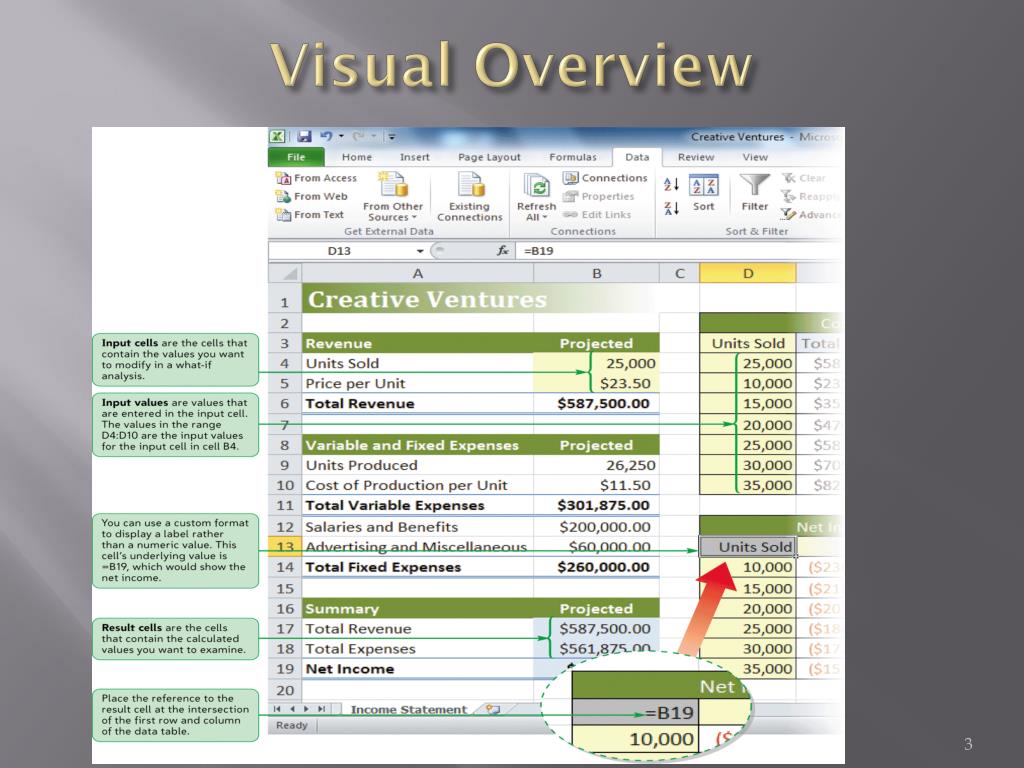
Task: Select column B header
Action: (x=596, y=273)
